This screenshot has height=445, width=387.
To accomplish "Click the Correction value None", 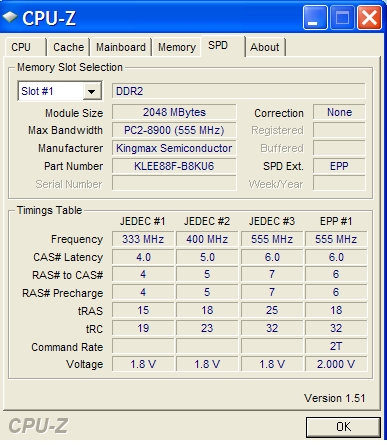I will click(339, 112).
